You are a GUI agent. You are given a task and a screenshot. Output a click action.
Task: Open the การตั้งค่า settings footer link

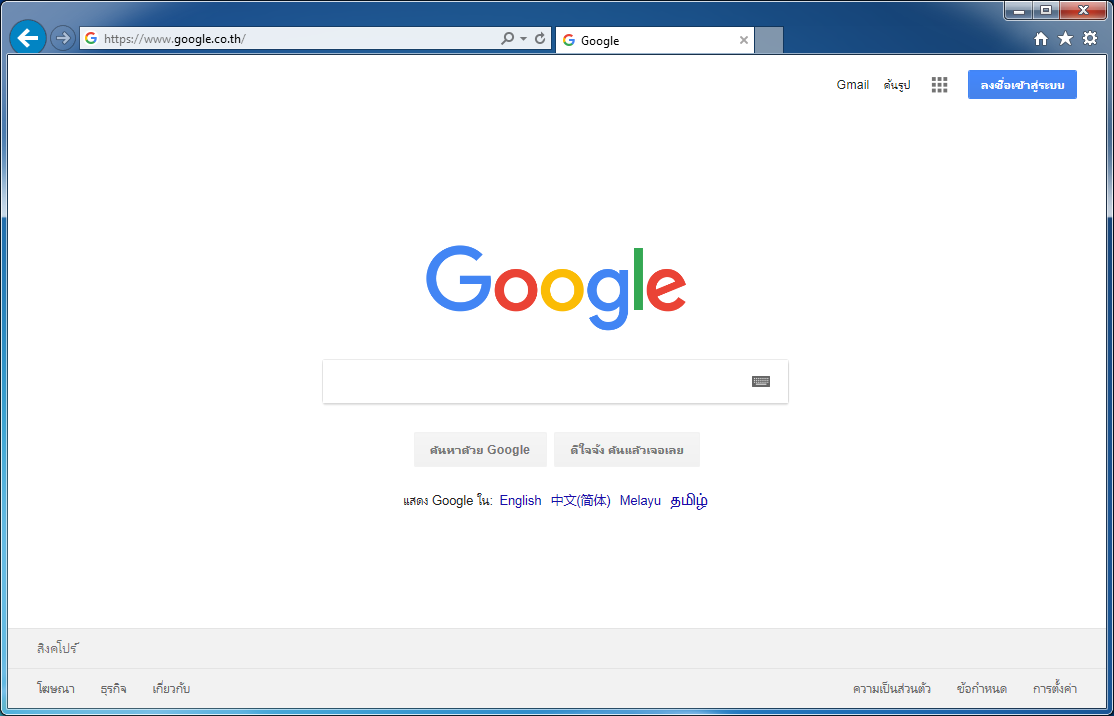click(1055, 688)
